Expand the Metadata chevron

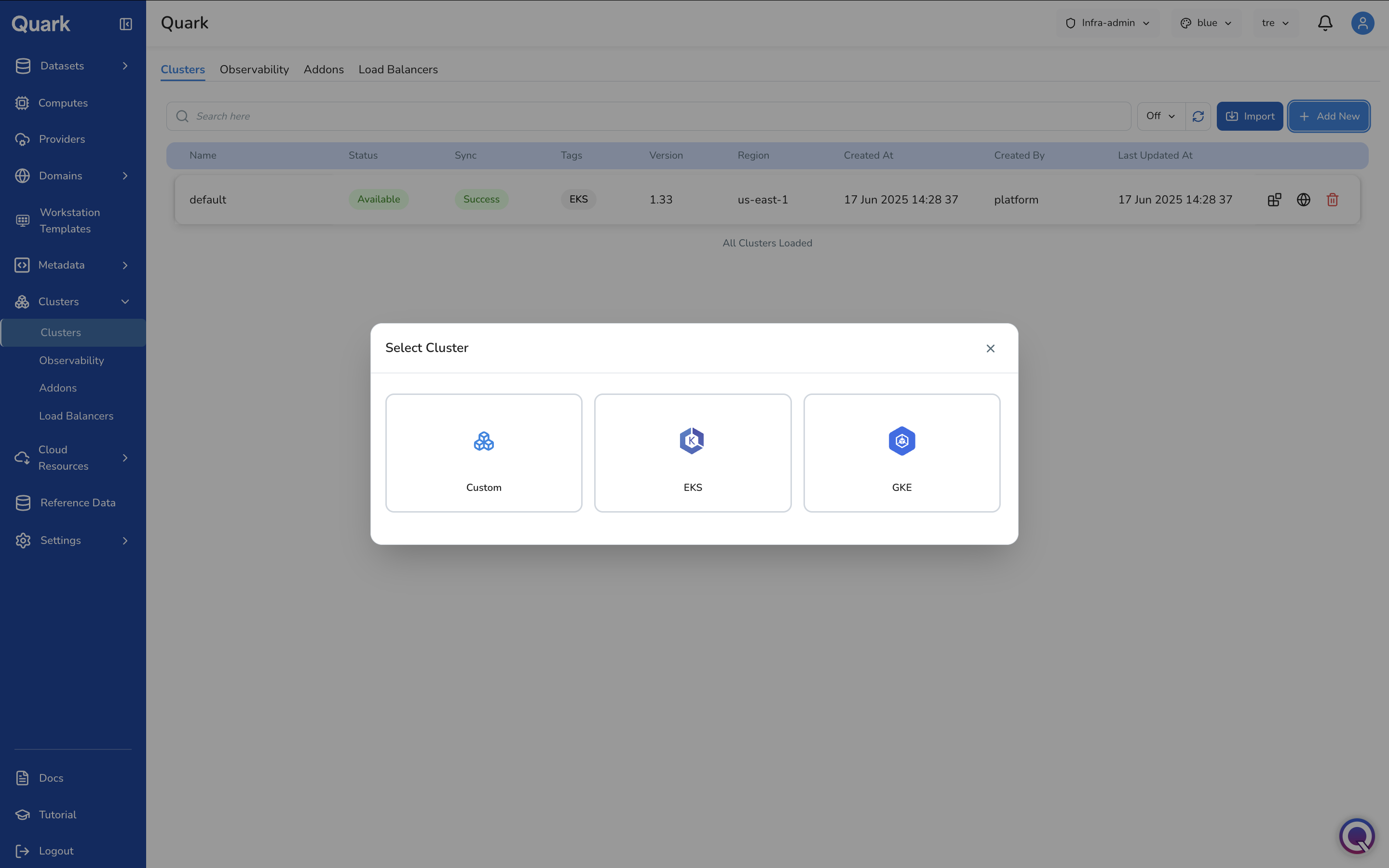point(125,265)
